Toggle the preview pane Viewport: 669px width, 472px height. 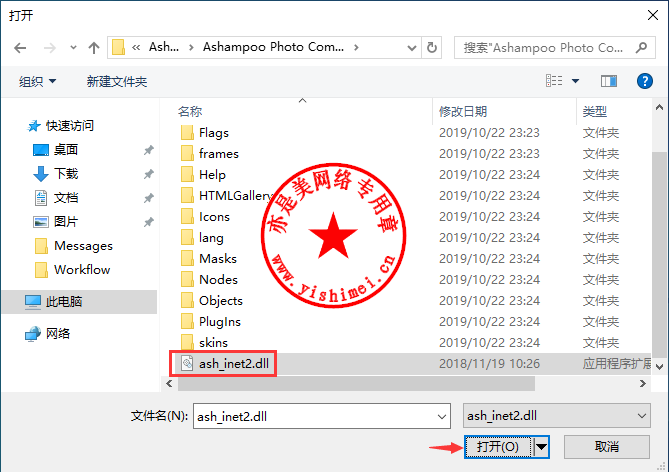(609, 81)
